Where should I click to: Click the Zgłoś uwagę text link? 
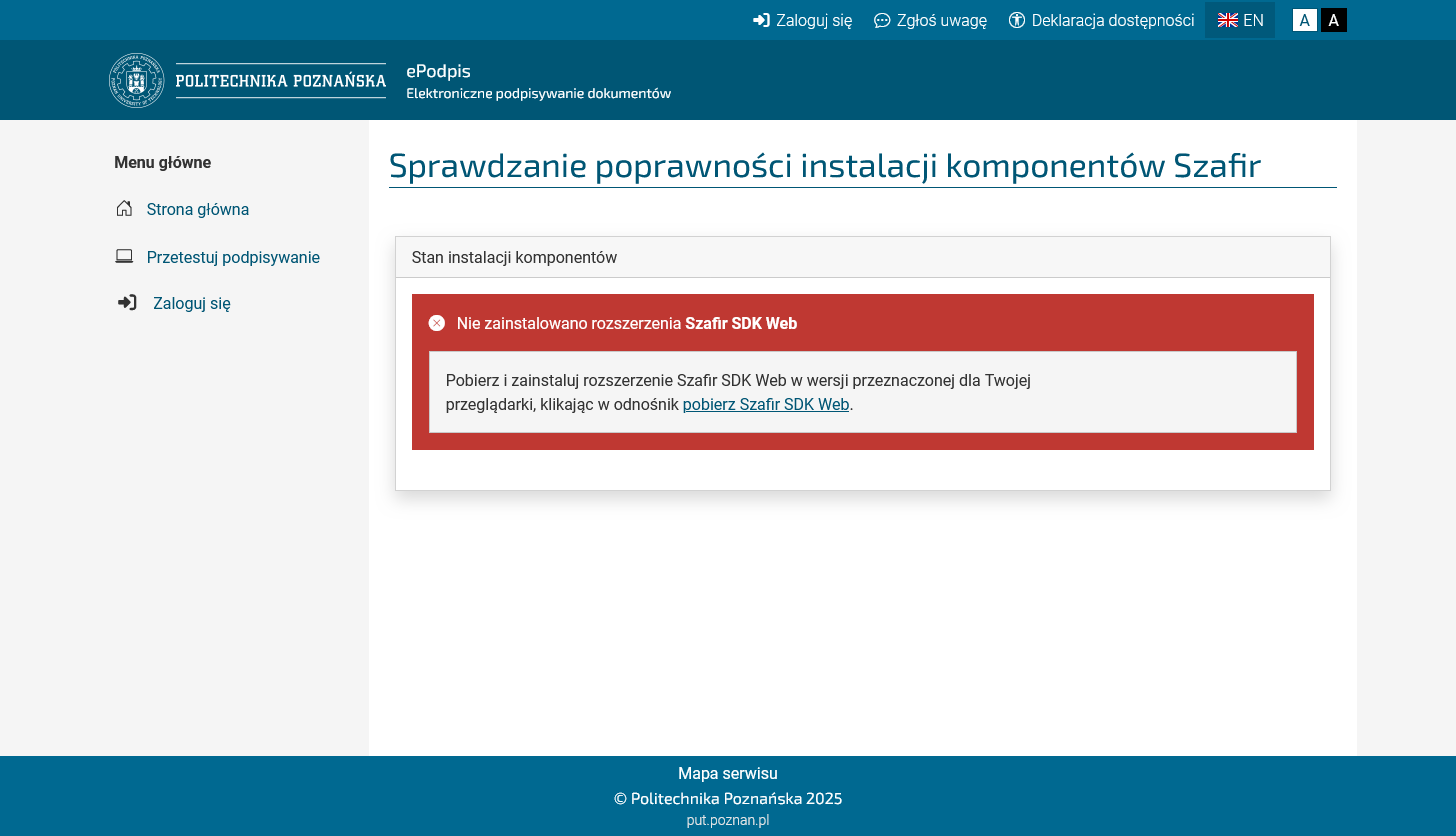pos(941,21)
